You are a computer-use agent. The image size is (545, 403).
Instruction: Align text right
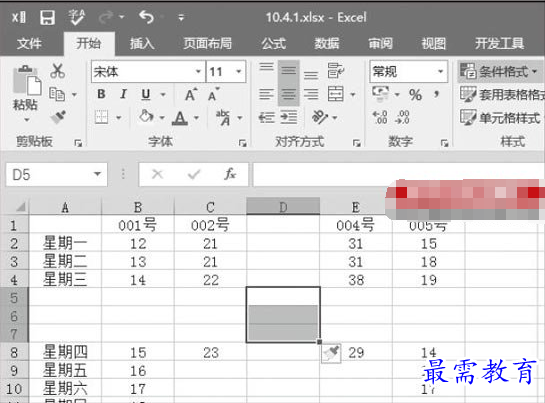[x=311, y=94]
